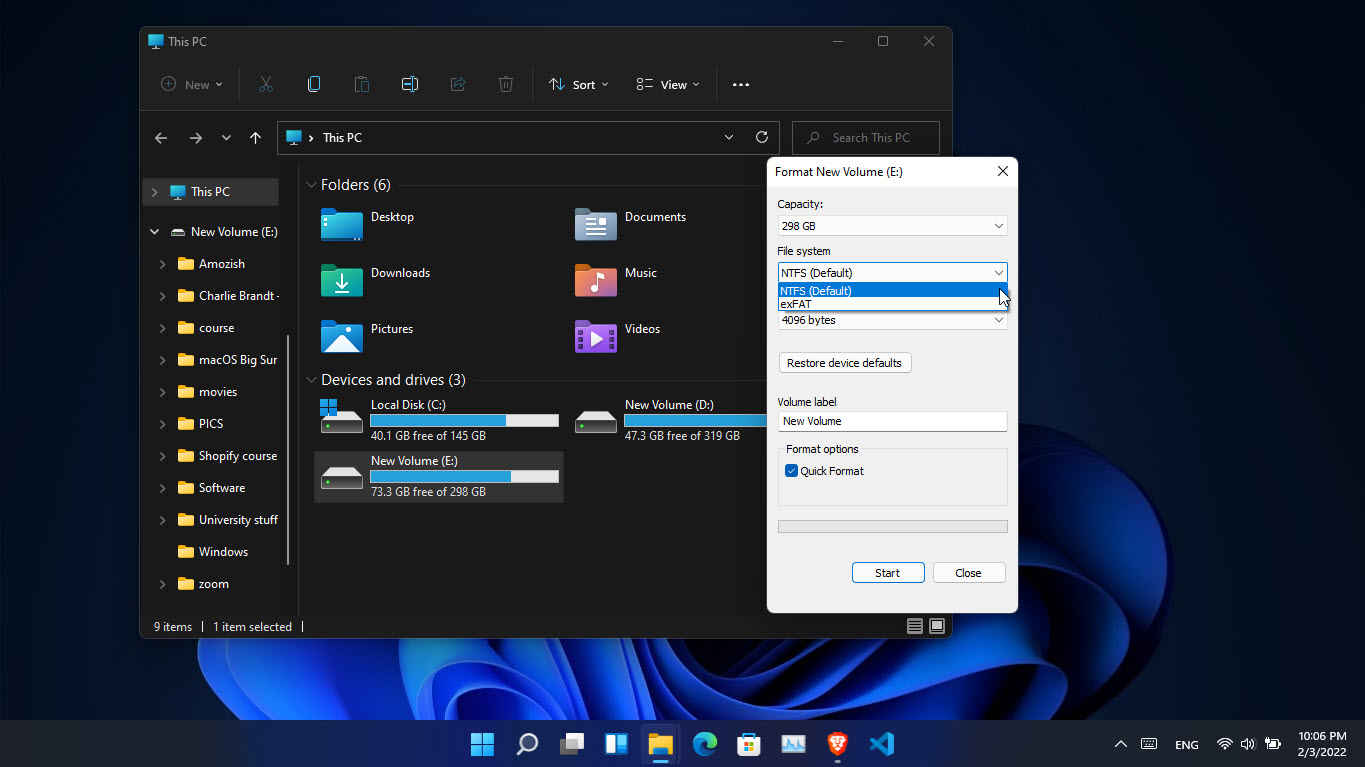Click the Delete trash icon in toolbar
The width and height of the screenshot is (1365, 767).
click(506, 85)
